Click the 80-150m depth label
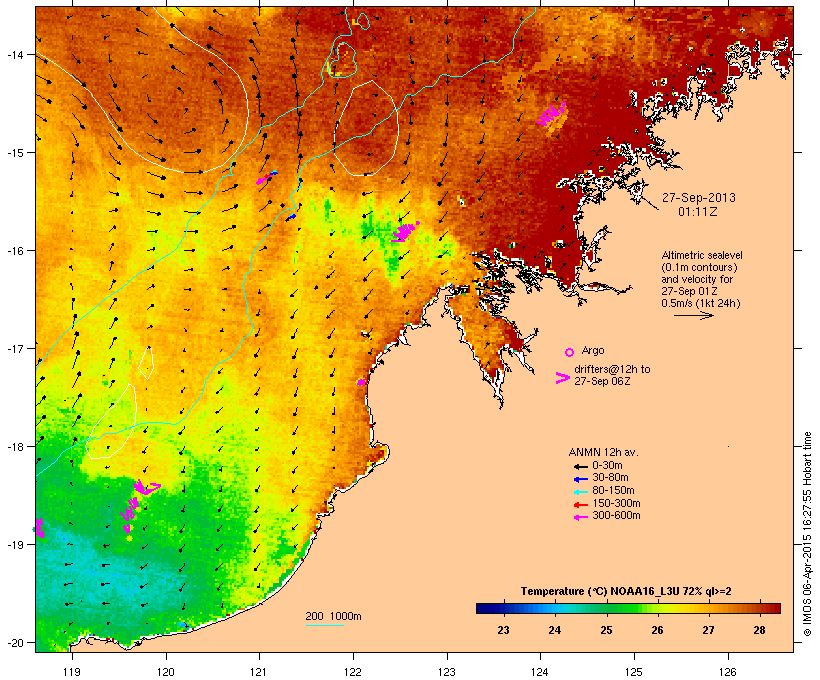The image size is (820, 680). click(613, 491)
